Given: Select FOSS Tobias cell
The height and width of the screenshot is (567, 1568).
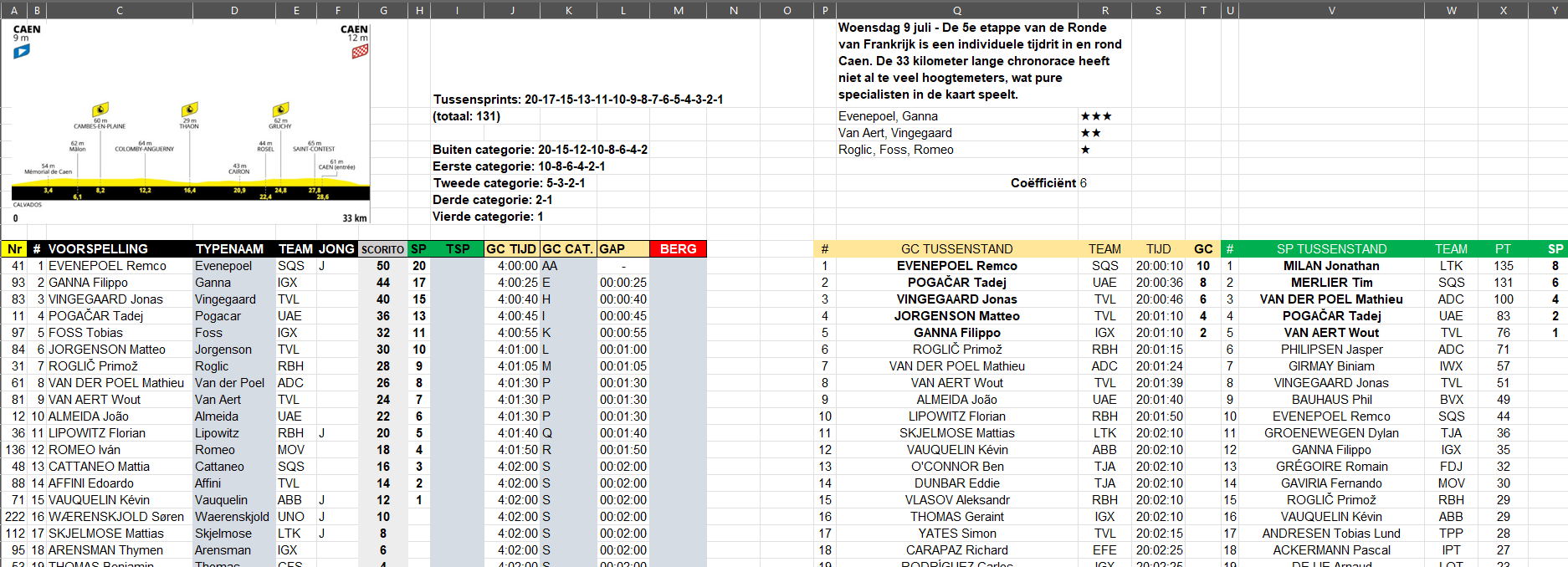Looking at the screenshot, I should click(x=120, y=333).
